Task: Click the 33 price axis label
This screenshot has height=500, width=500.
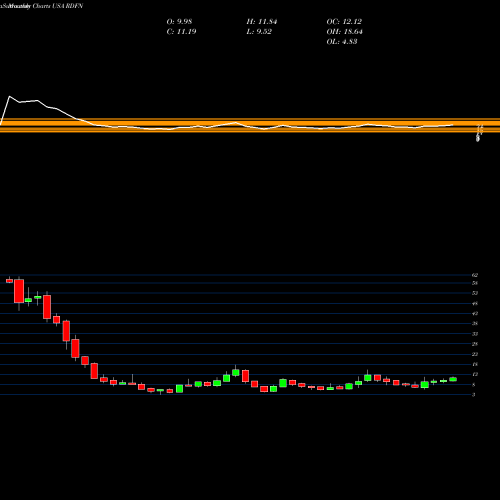Action: click(475, 334)
